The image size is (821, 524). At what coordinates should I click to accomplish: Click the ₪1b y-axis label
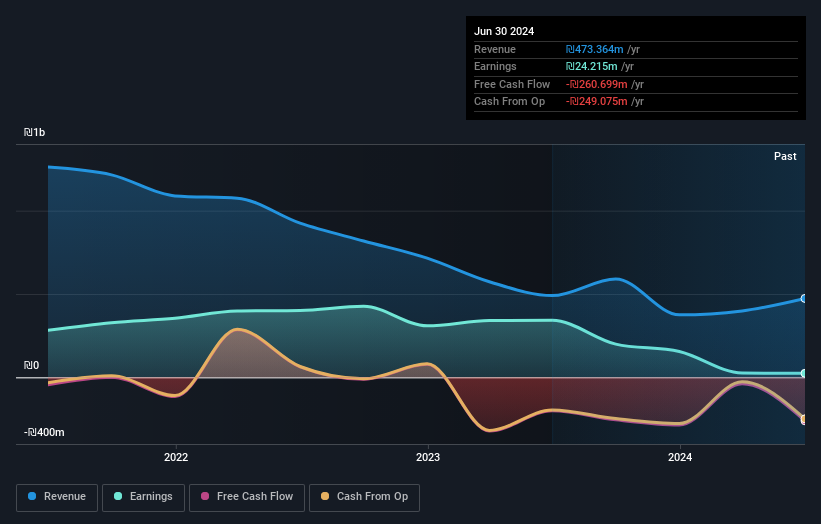tap(35, 132)
